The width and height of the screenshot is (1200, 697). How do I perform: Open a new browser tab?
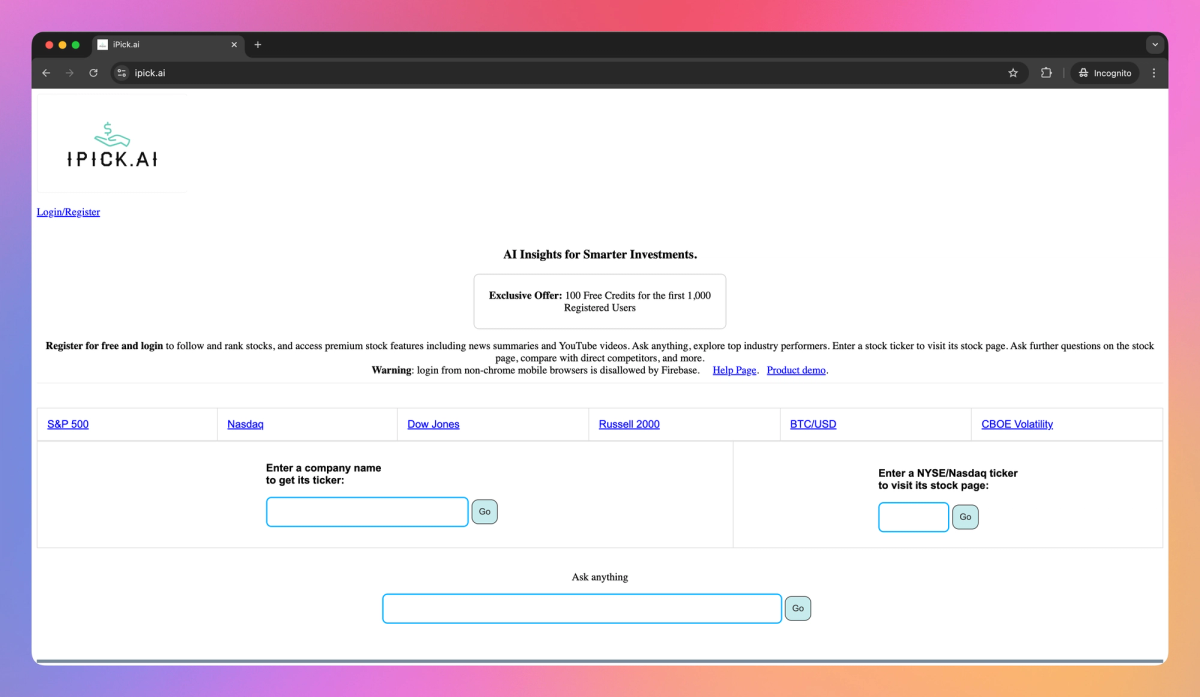[x=258, y=44]
